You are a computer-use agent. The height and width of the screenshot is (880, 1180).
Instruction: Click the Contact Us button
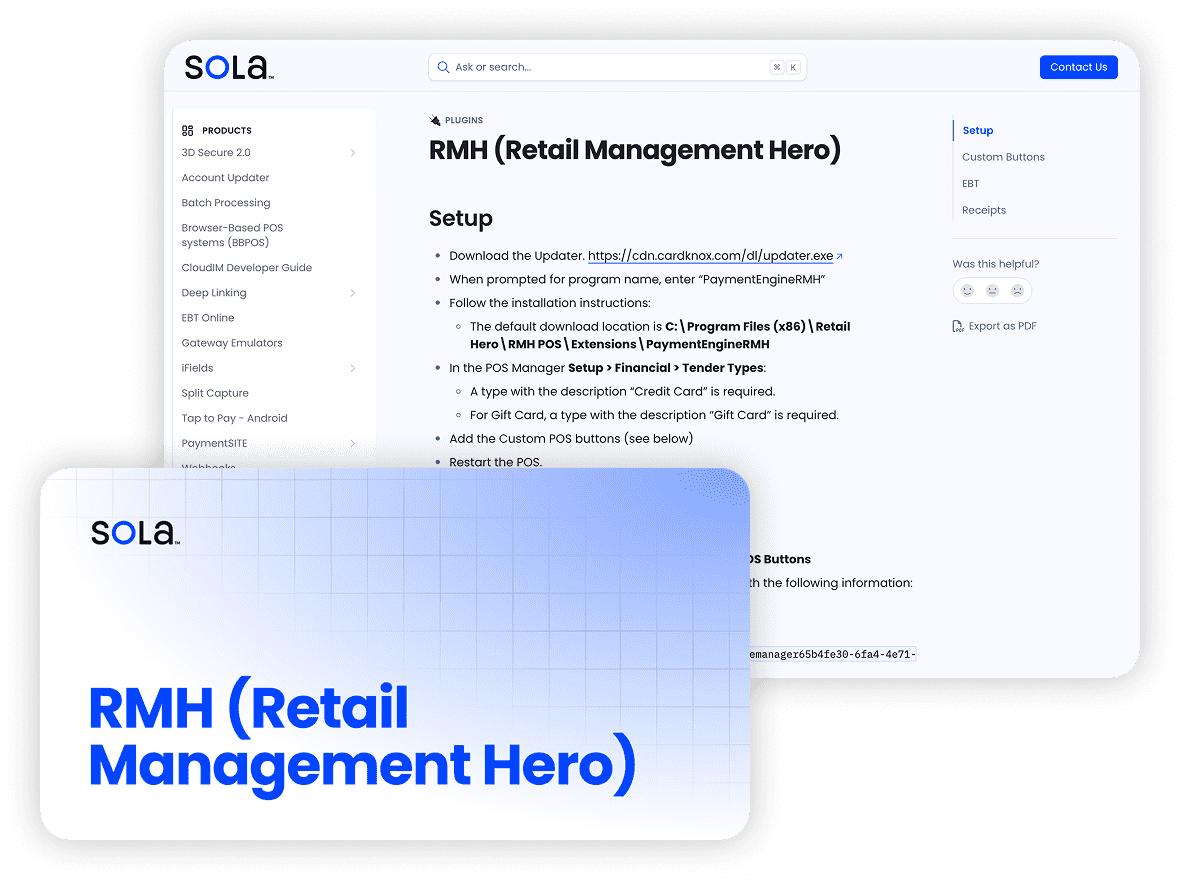(1078, 67)
